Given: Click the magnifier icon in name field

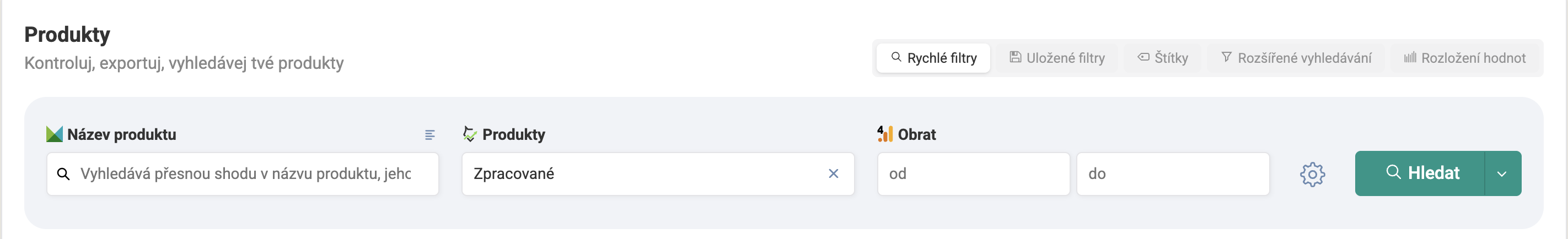Looking at the screenshot, I should click(x=63, y=175).
